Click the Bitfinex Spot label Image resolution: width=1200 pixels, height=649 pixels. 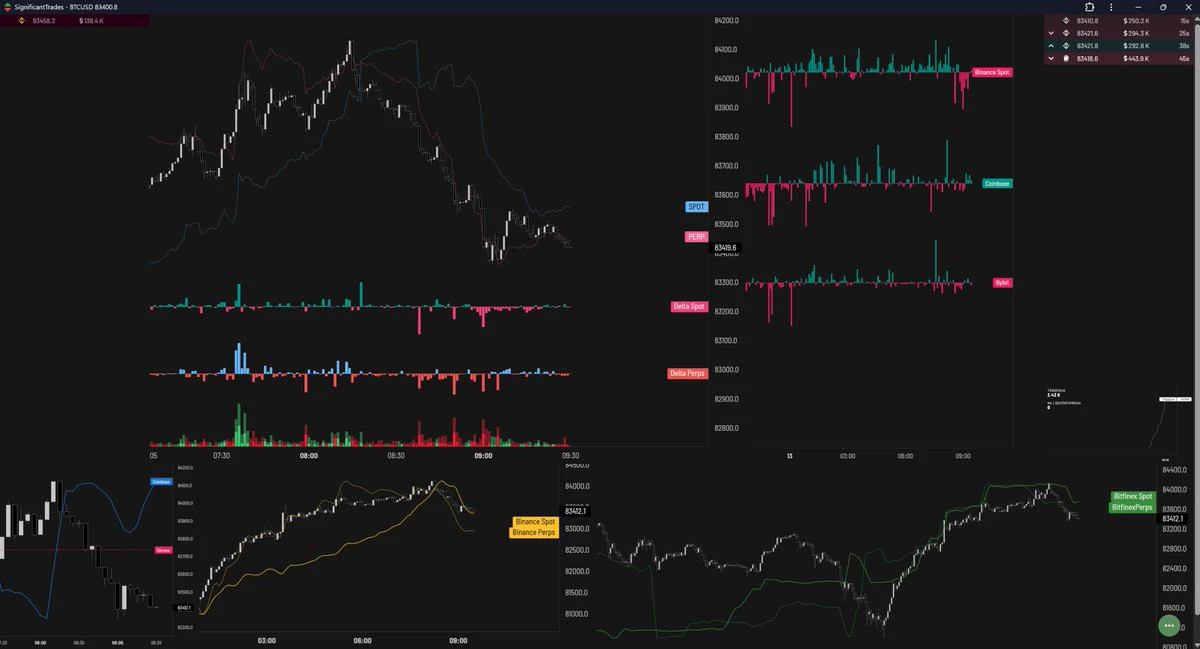1133,497
